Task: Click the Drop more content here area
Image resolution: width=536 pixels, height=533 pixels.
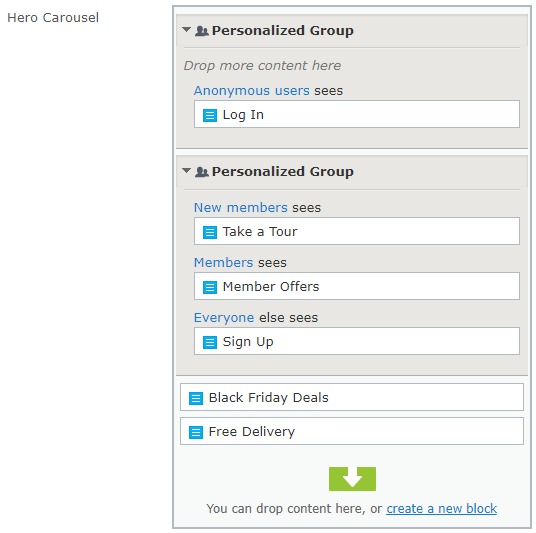Action: (x=263, y=66)
